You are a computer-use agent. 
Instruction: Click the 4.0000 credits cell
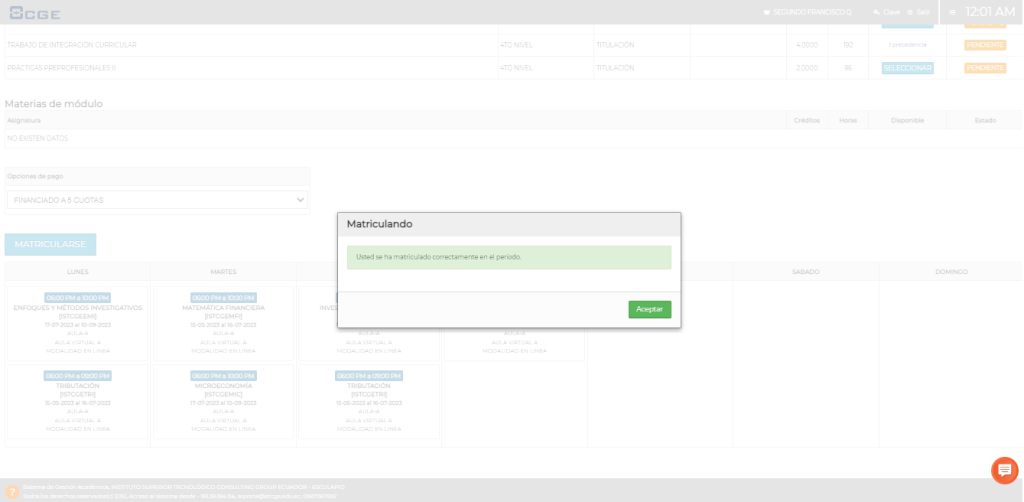tap(807, 45)
